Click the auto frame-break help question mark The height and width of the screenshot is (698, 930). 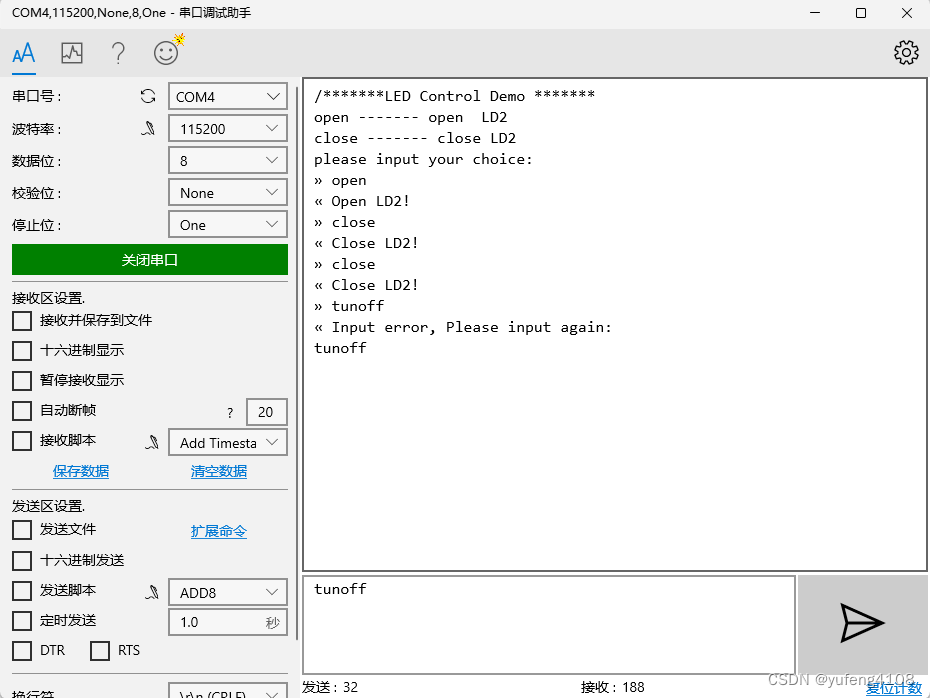click(230, 413)
